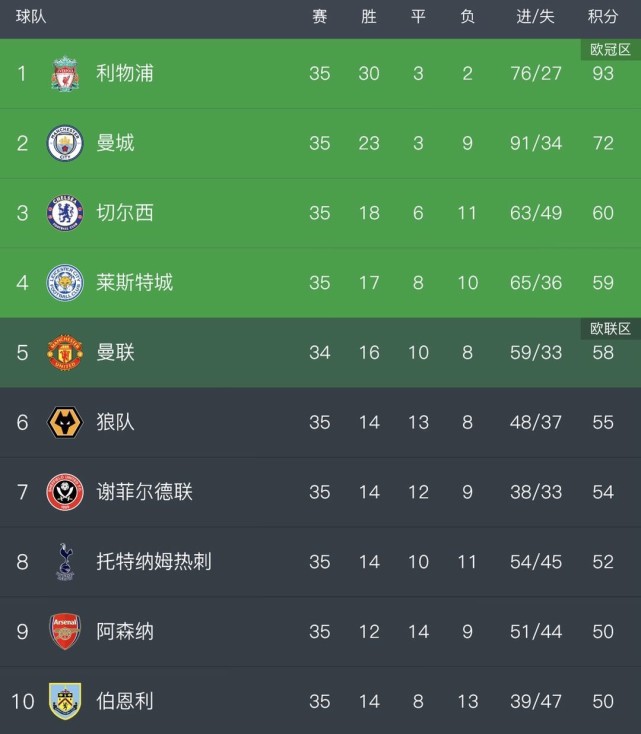The image size is (641, 734).
Task: Open the 利物浦 team name link
Action: point(125,73)
